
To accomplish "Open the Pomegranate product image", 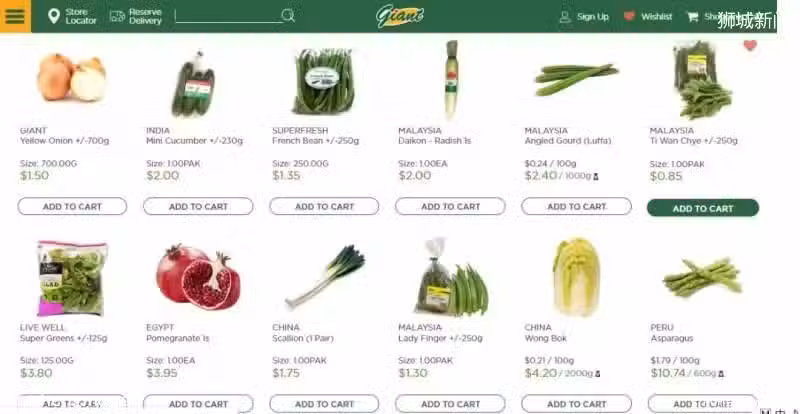I will click(198, 277).
